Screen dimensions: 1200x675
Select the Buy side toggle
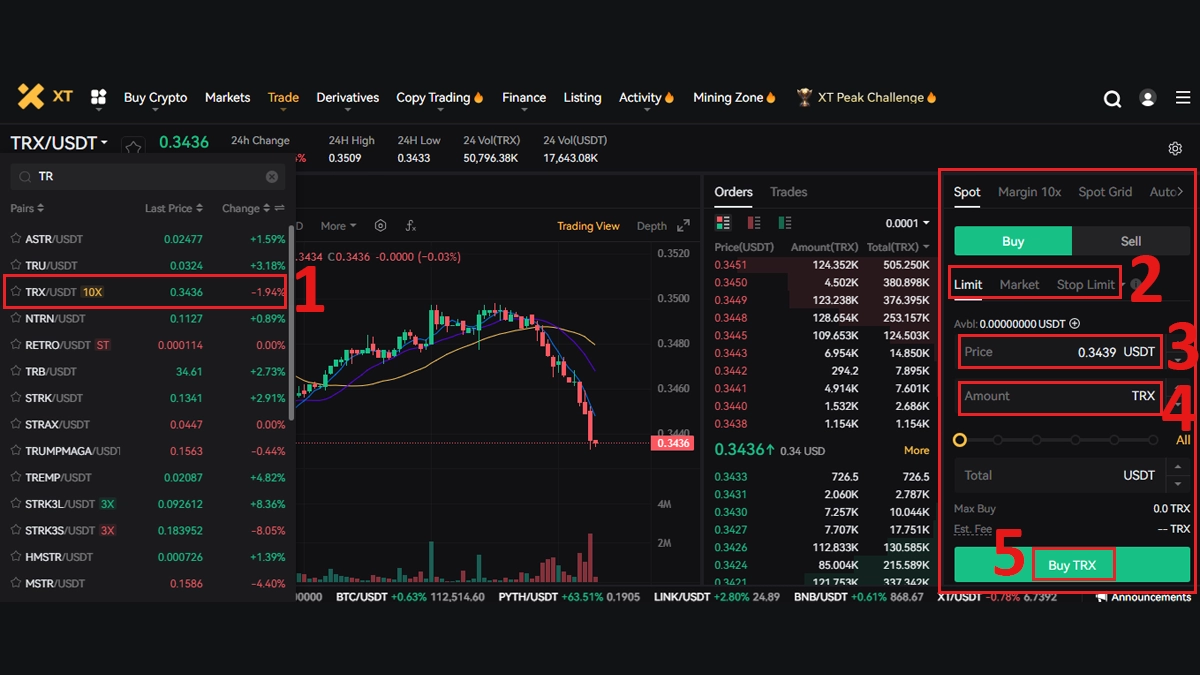pyautogui.click(x=1013, y=241)
